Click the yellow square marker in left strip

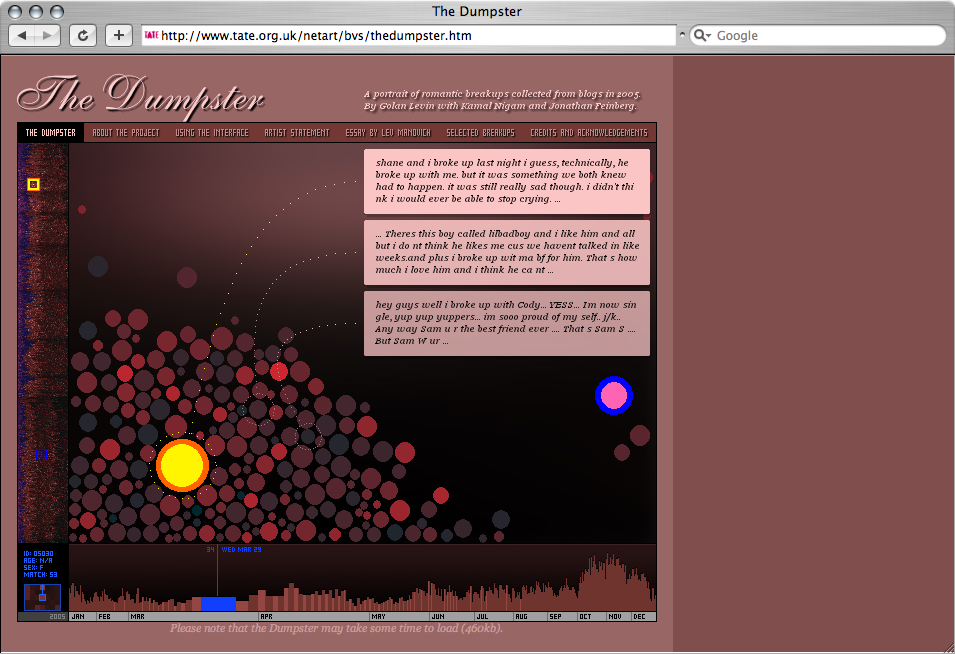[x=33, y=184]
